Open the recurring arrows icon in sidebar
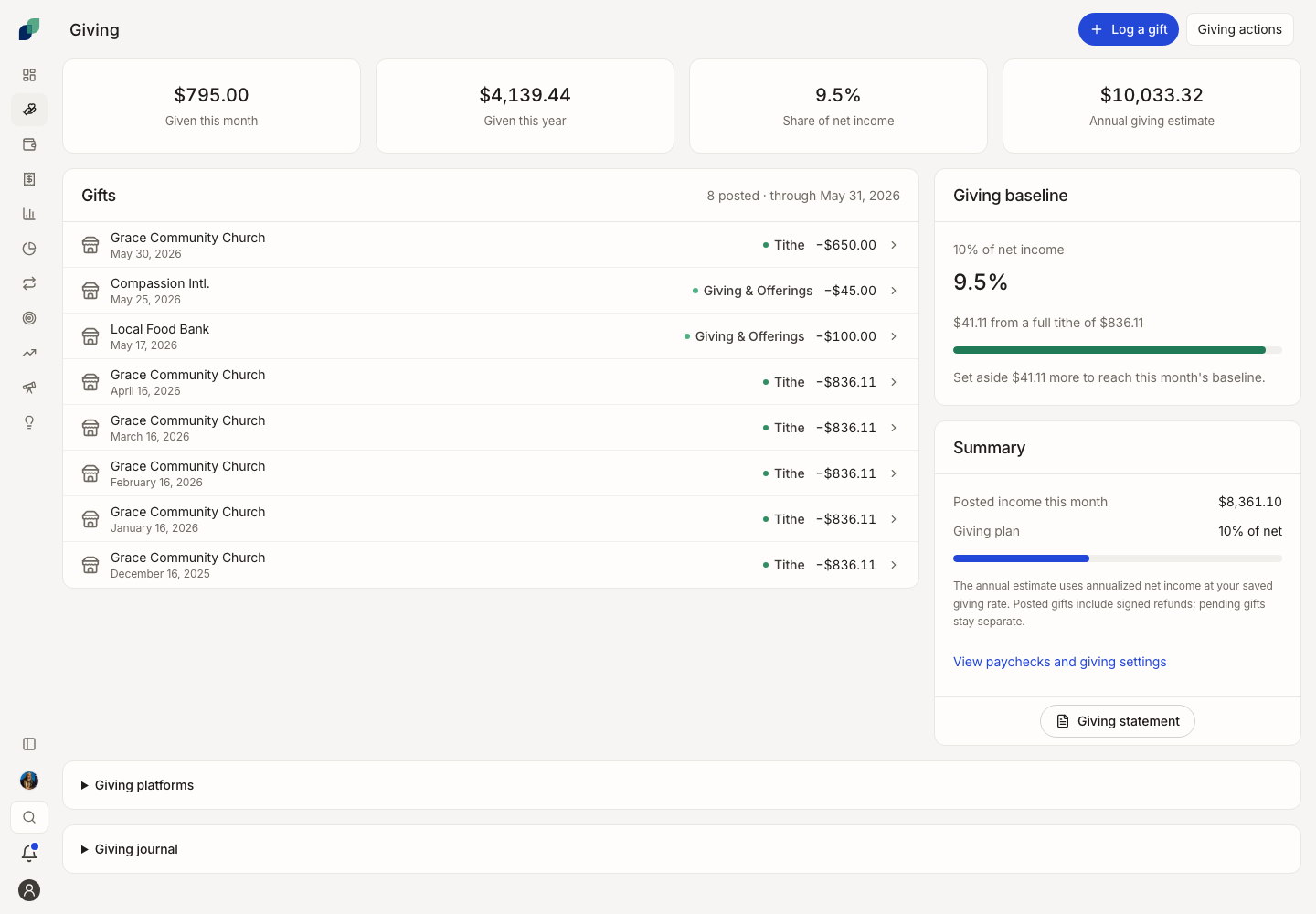 point(29,283)
